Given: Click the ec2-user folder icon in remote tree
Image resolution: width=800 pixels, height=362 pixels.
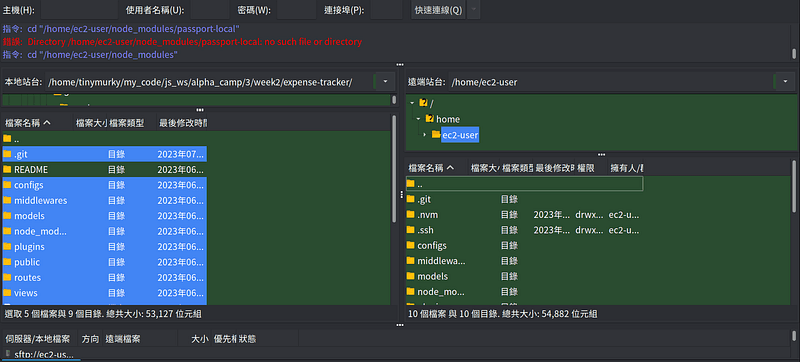Looking at the screenshot, I should [x=436, y=135].
